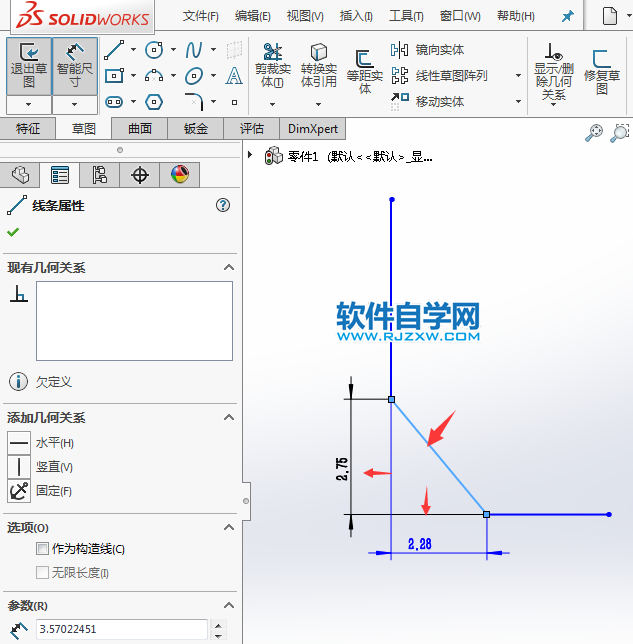Click the 修复草图 (Repair Sketch) button

602,70
